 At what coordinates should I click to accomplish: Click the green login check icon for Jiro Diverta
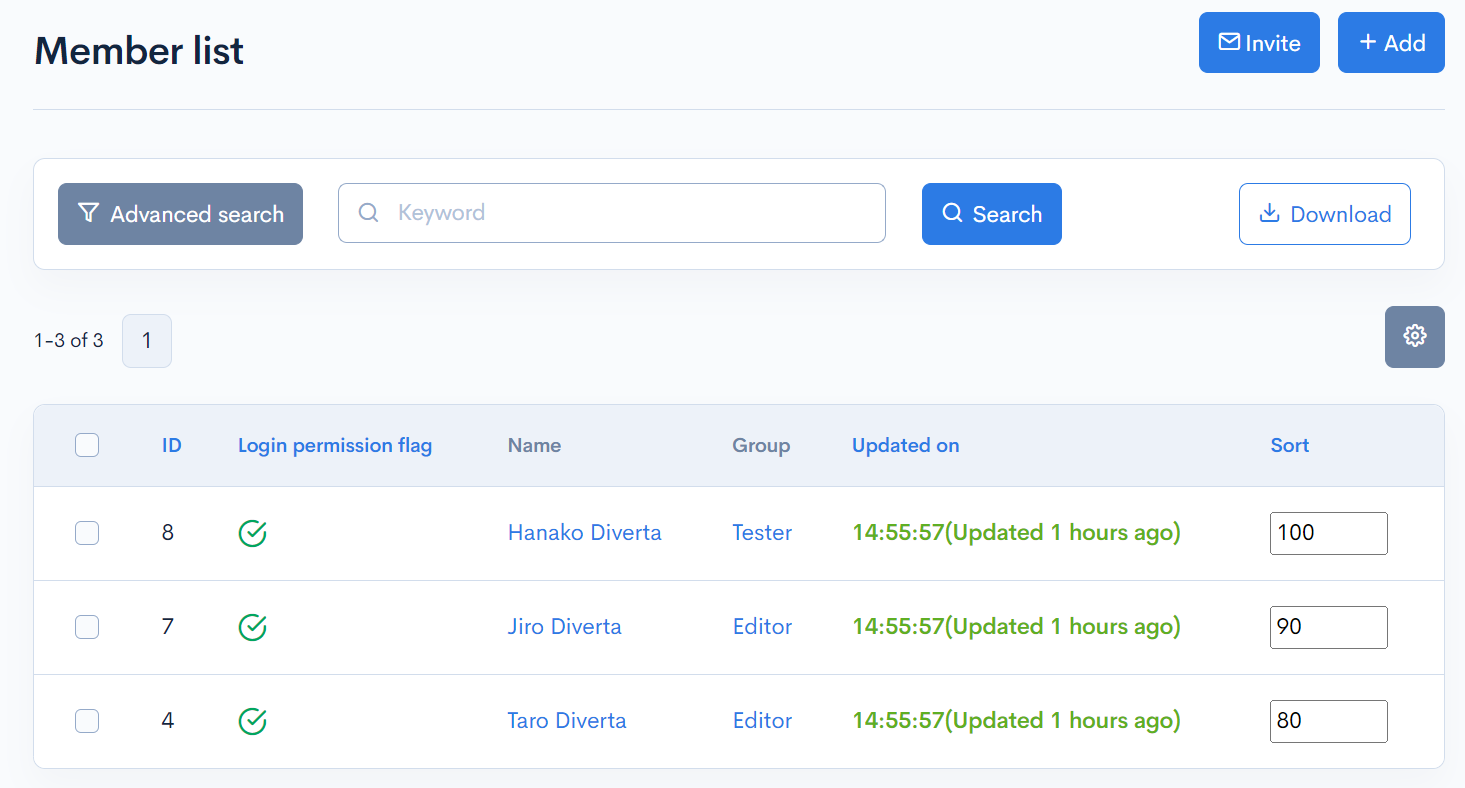[x=253, y=628]
